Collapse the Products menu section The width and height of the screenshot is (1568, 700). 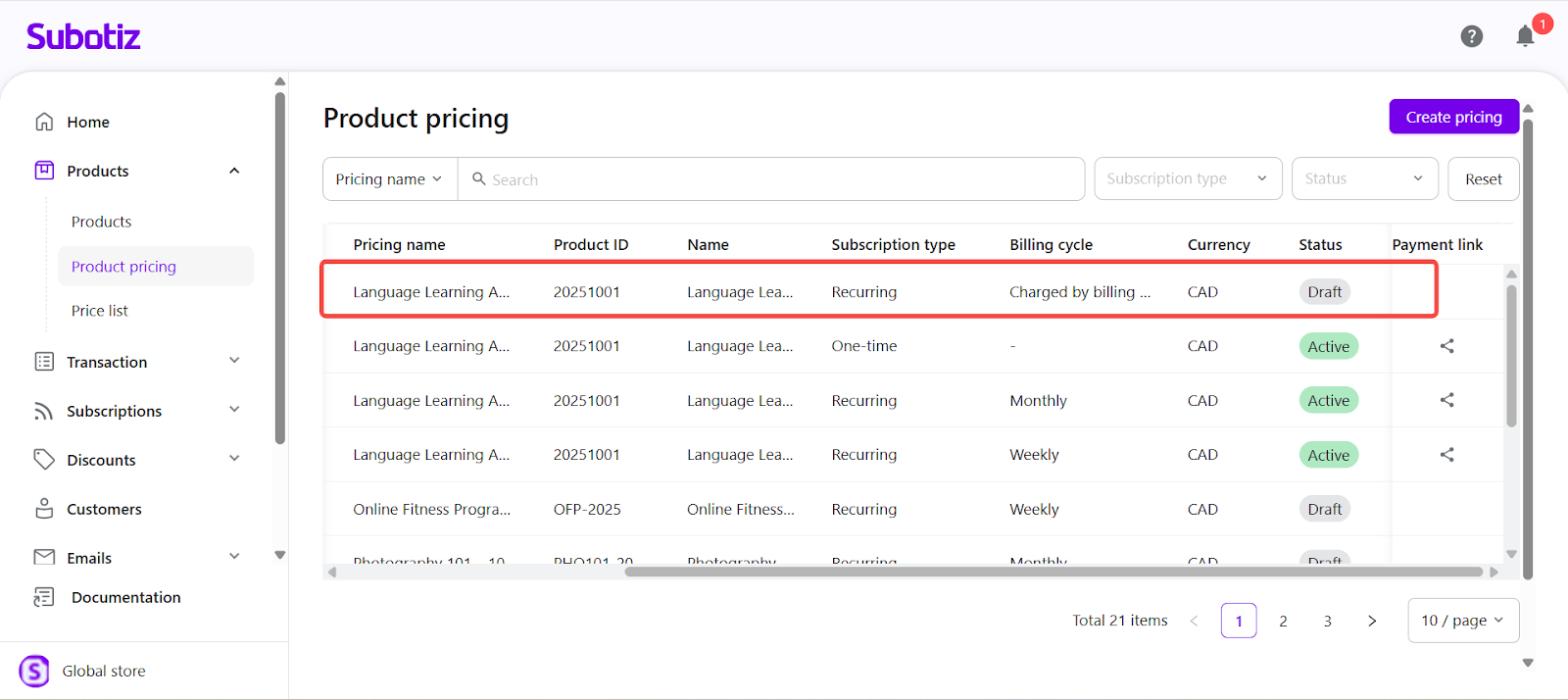pos(234,171)
